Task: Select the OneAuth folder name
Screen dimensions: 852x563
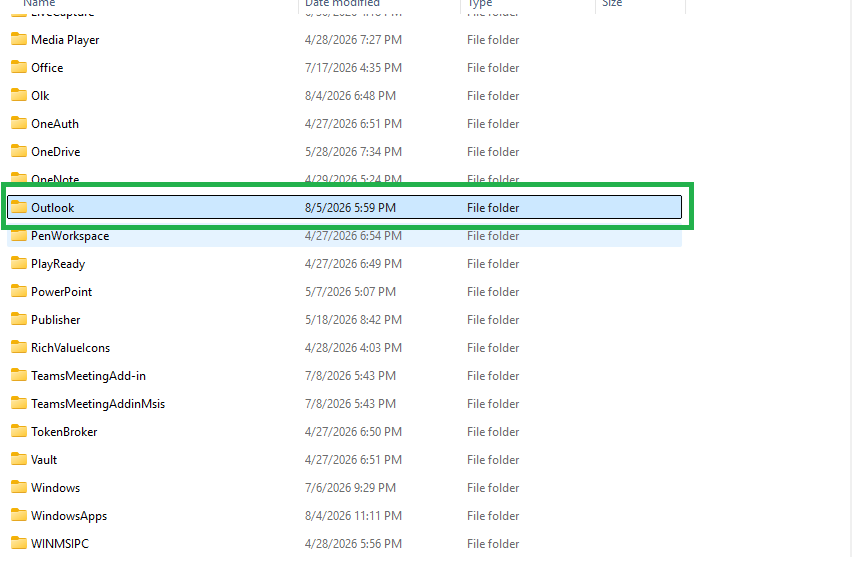Action: click(x=55, y=123)
